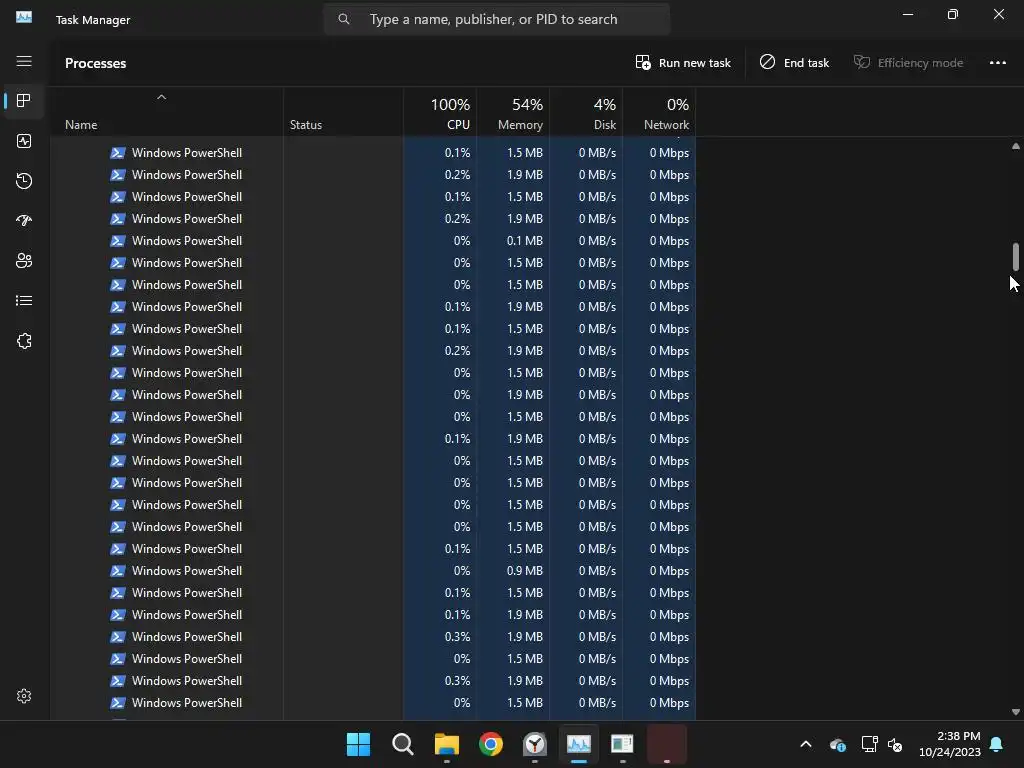Open the App history page icon

24,181
